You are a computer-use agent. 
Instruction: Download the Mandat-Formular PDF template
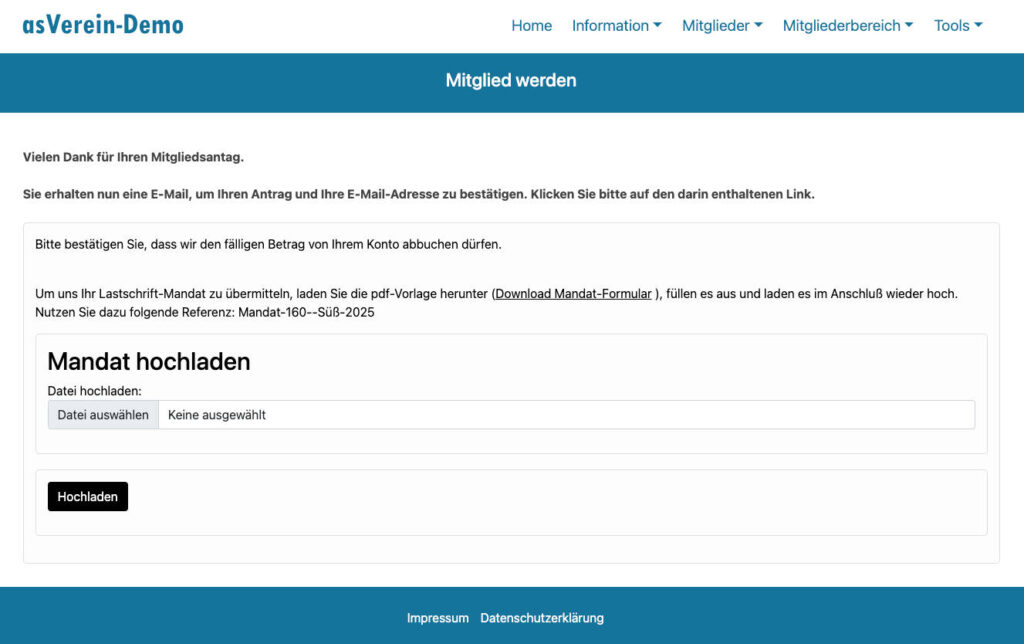click(573, 294)
